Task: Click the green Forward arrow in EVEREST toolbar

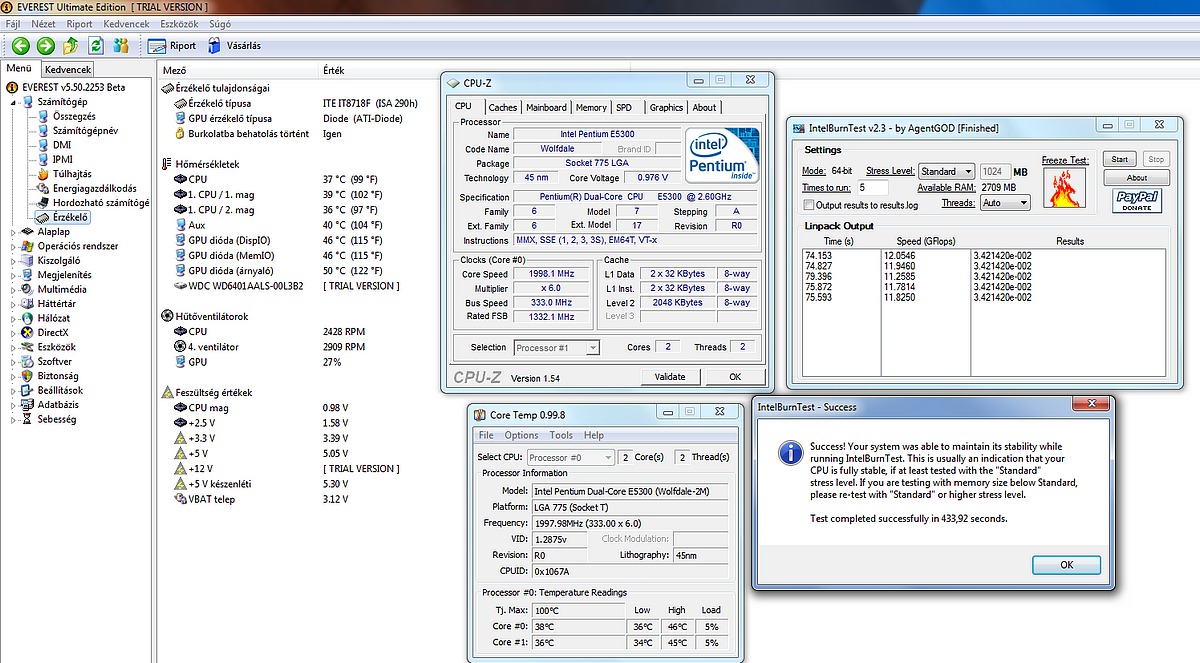Action: click(45, 45)
